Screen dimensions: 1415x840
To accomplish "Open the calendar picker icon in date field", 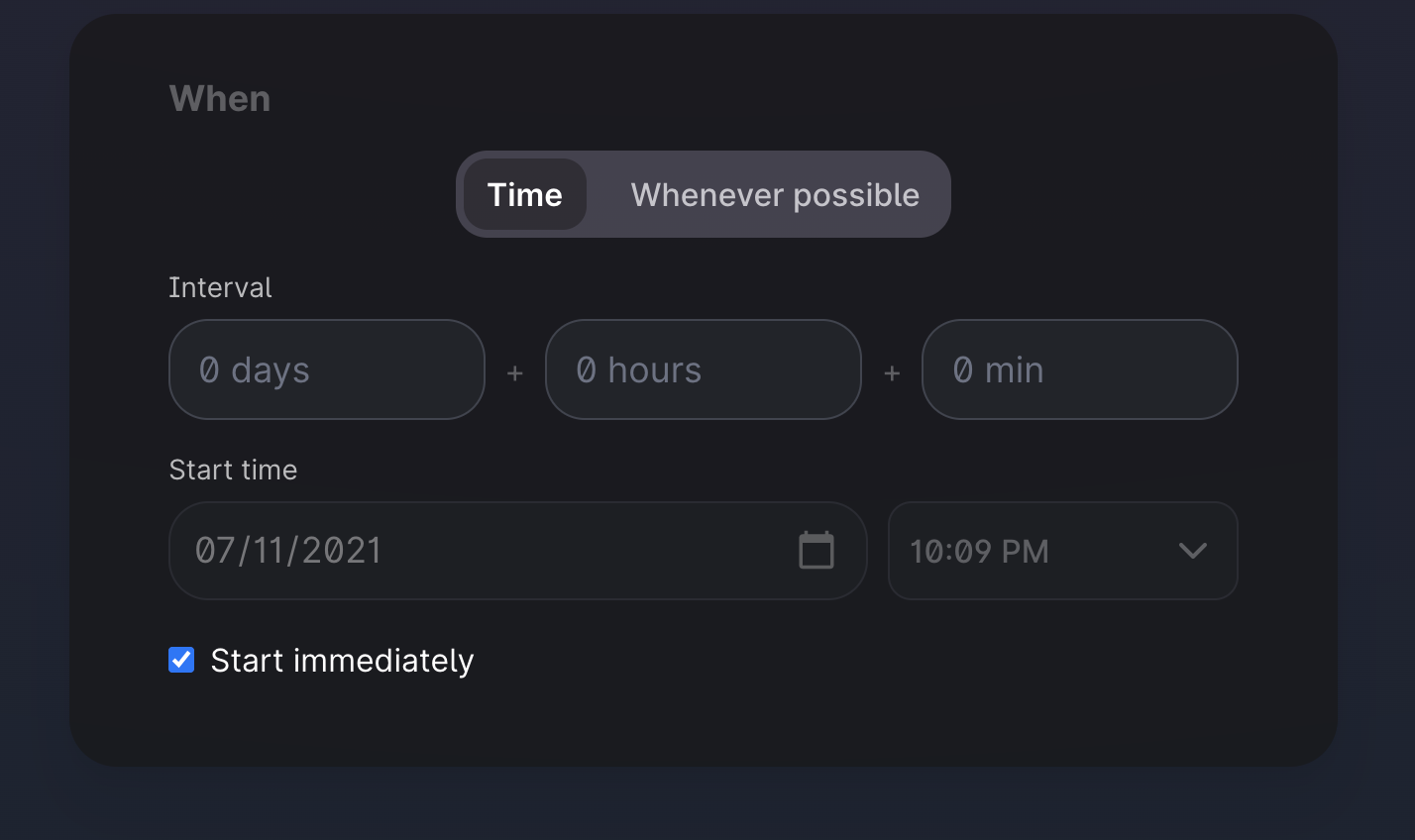I will (x=816, y=551).
